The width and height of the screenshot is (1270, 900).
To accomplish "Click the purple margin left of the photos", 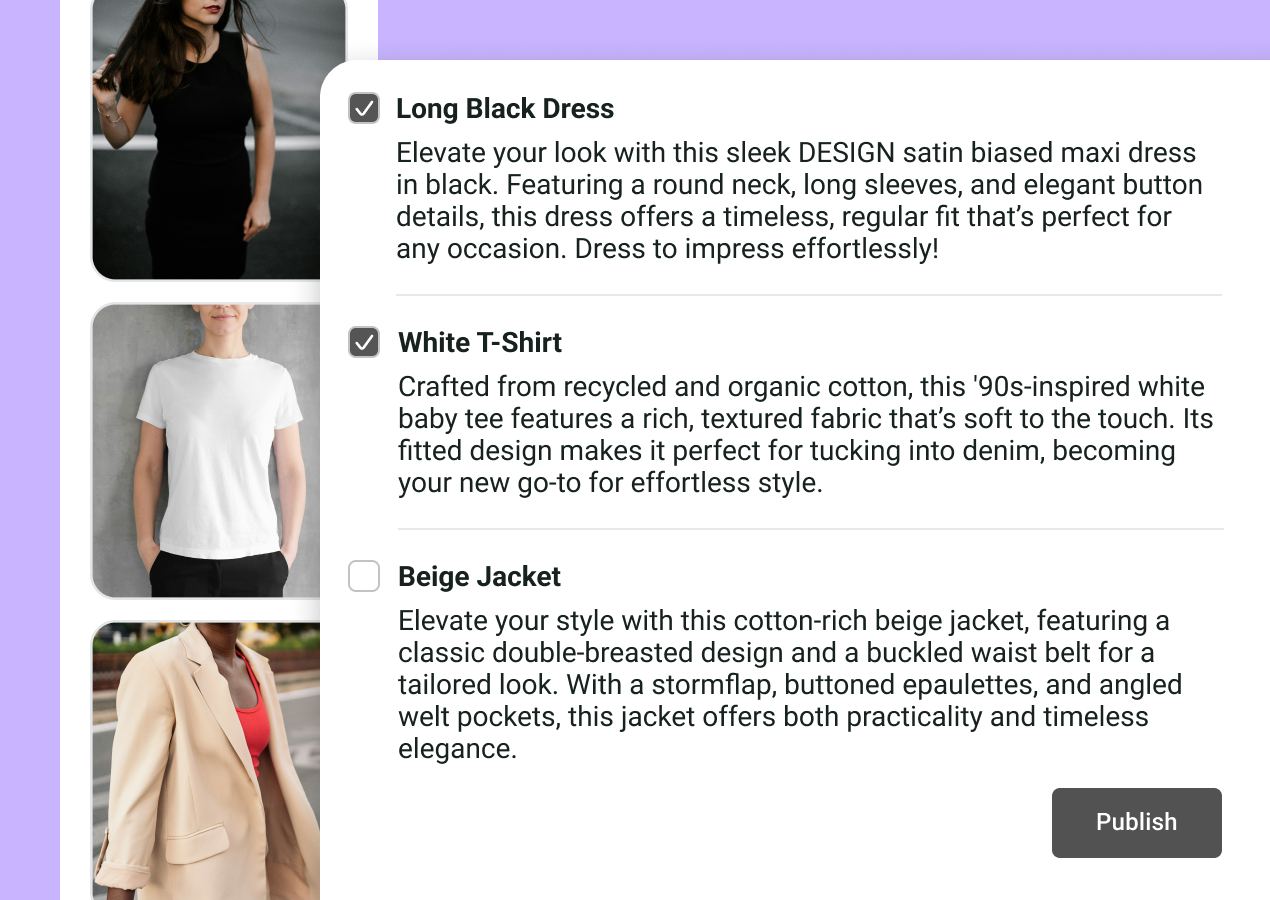I will pos(29,450).
